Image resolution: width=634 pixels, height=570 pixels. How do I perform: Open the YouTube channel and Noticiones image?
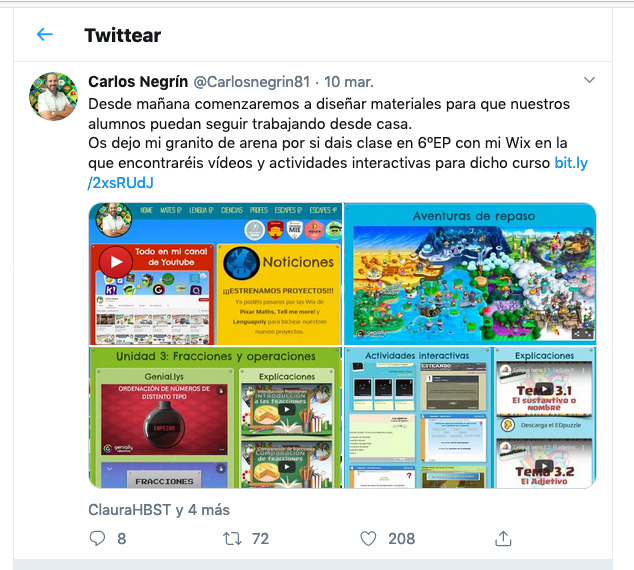216,274
